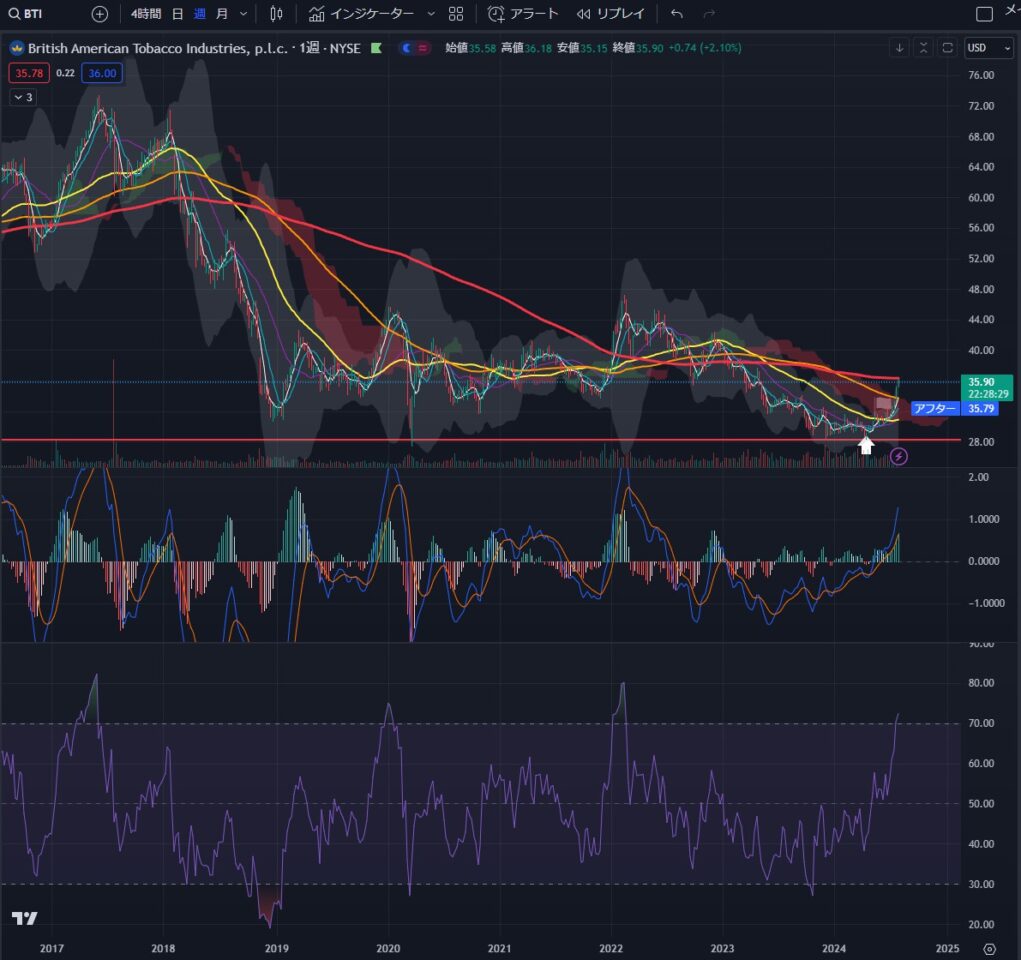
Task: Click the purple lightning event marker
Action: click(x=899, y=457)
